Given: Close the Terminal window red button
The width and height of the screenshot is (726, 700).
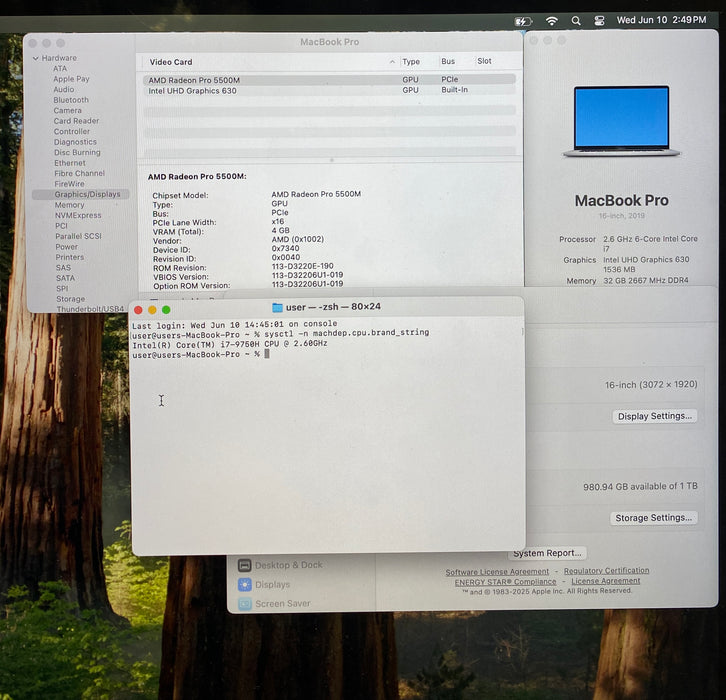Looking at the screenshot, I should (x=138, y=310).
